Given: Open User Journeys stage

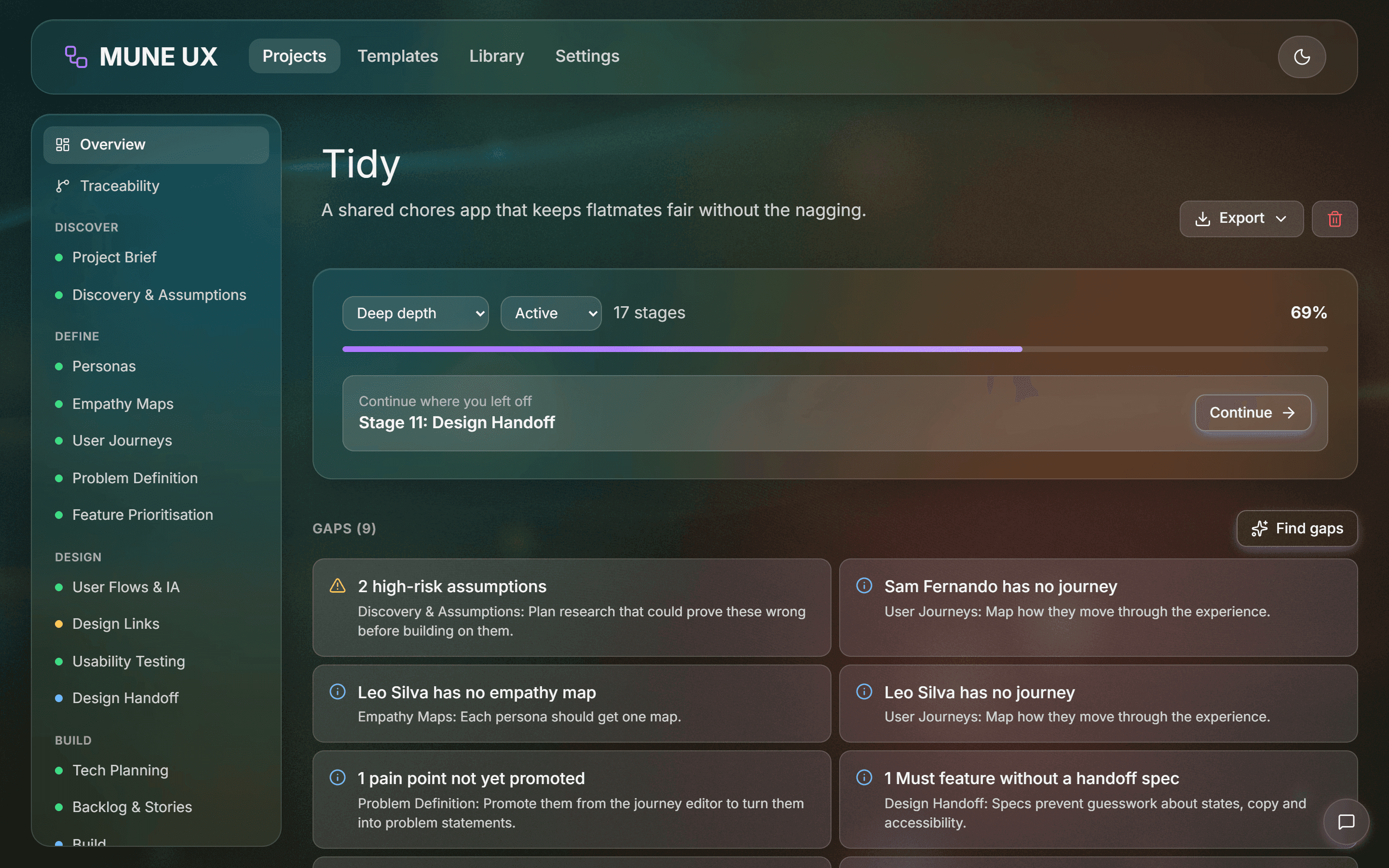Looking at the screenshot, I should point(156,441).
